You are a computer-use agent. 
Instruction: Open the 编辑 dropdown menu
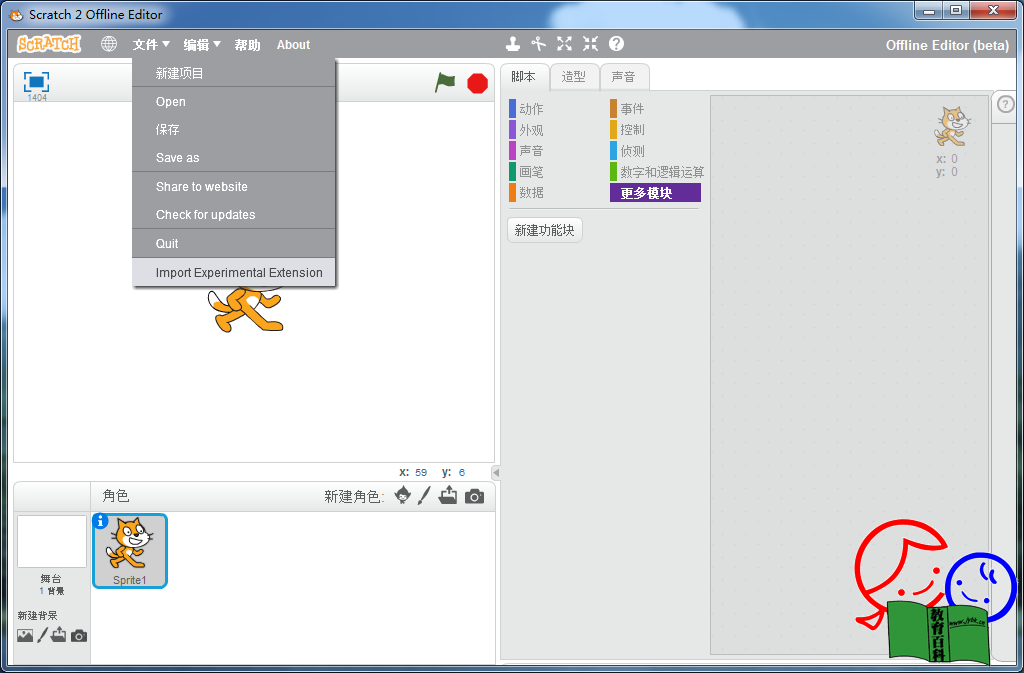pyautogui.click(x=202, y=44)
